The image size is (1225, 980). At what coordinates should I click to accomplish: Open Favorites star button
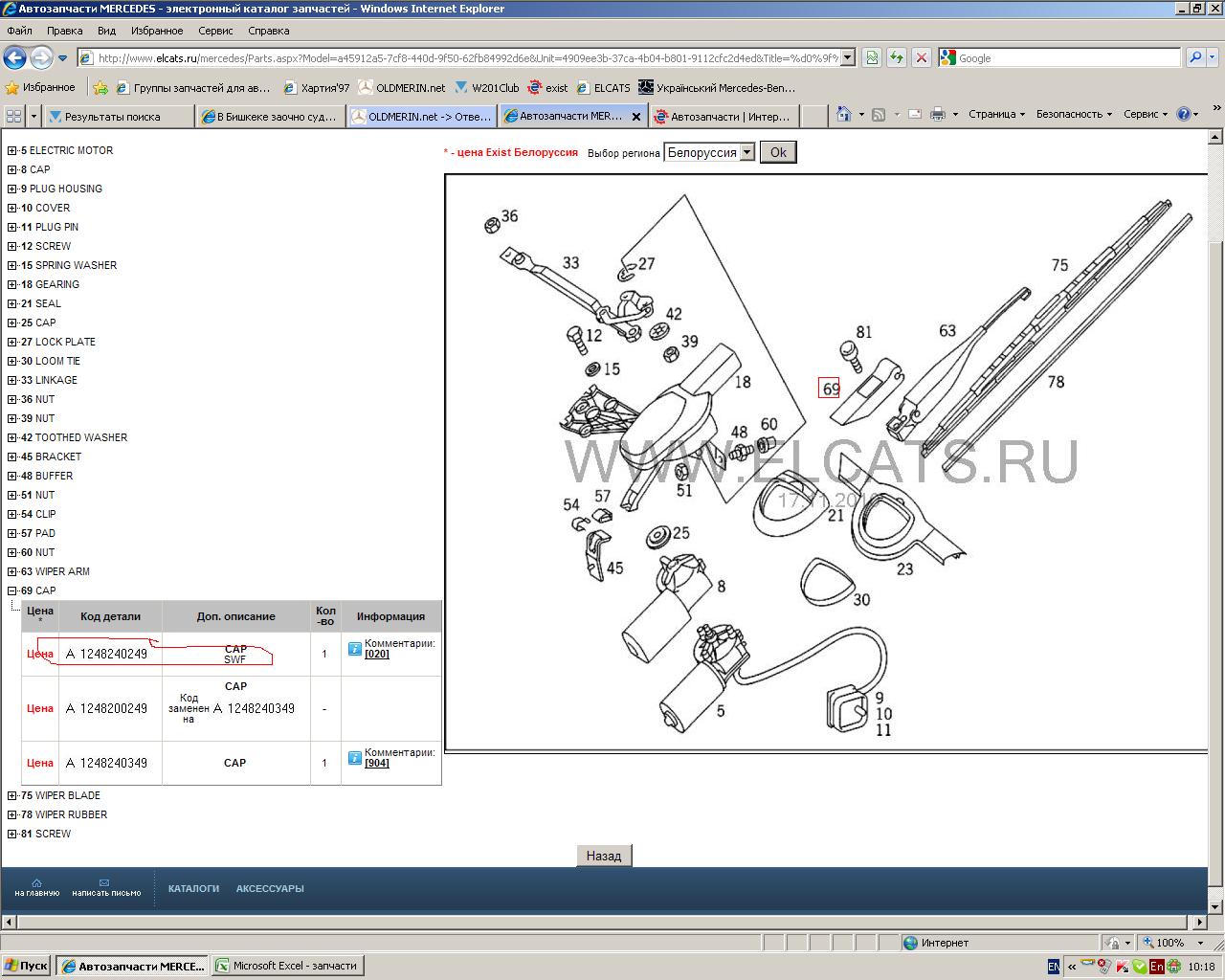[40, 87]
